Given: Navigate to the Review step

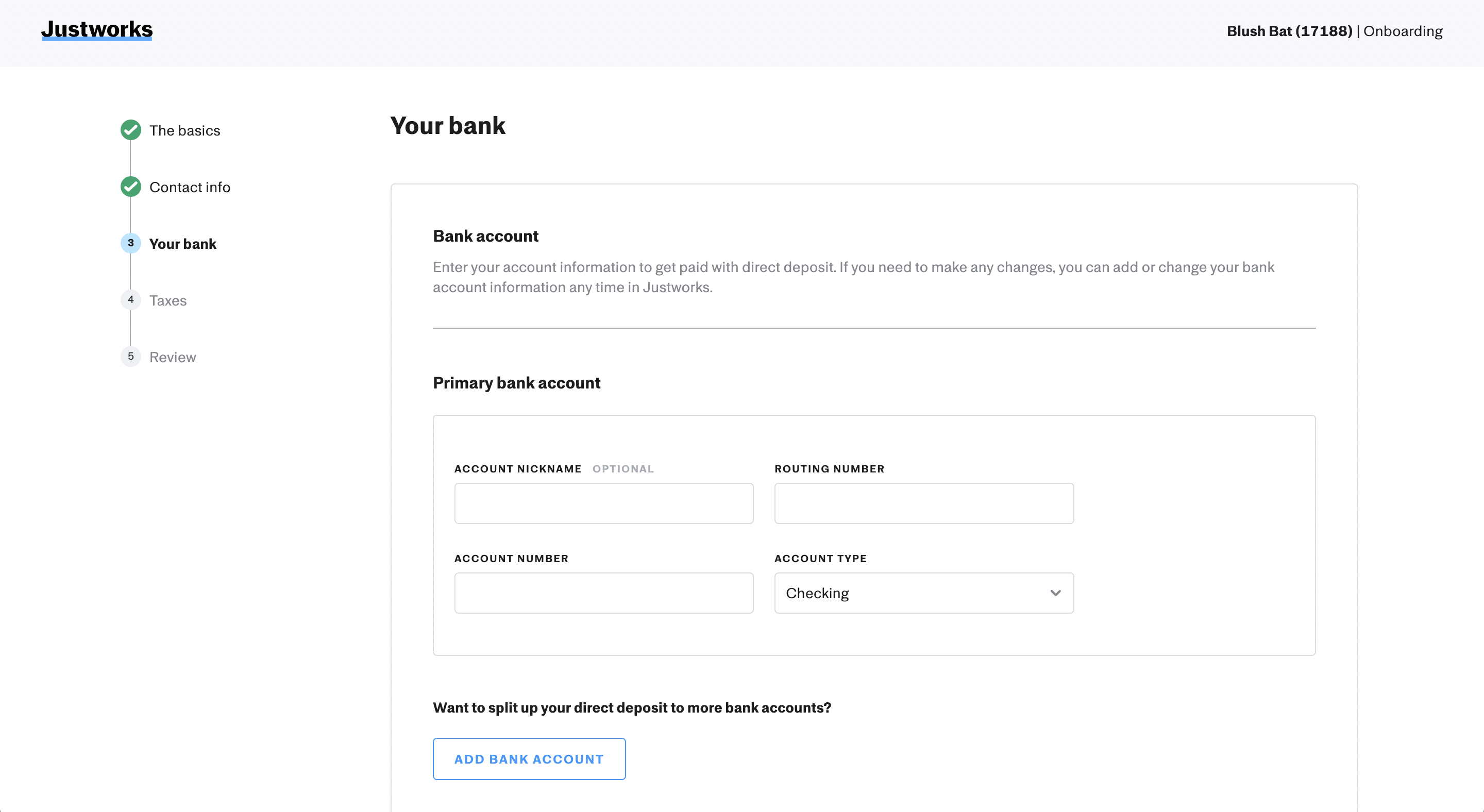Looking at the screenshot, I should [172, 358].
